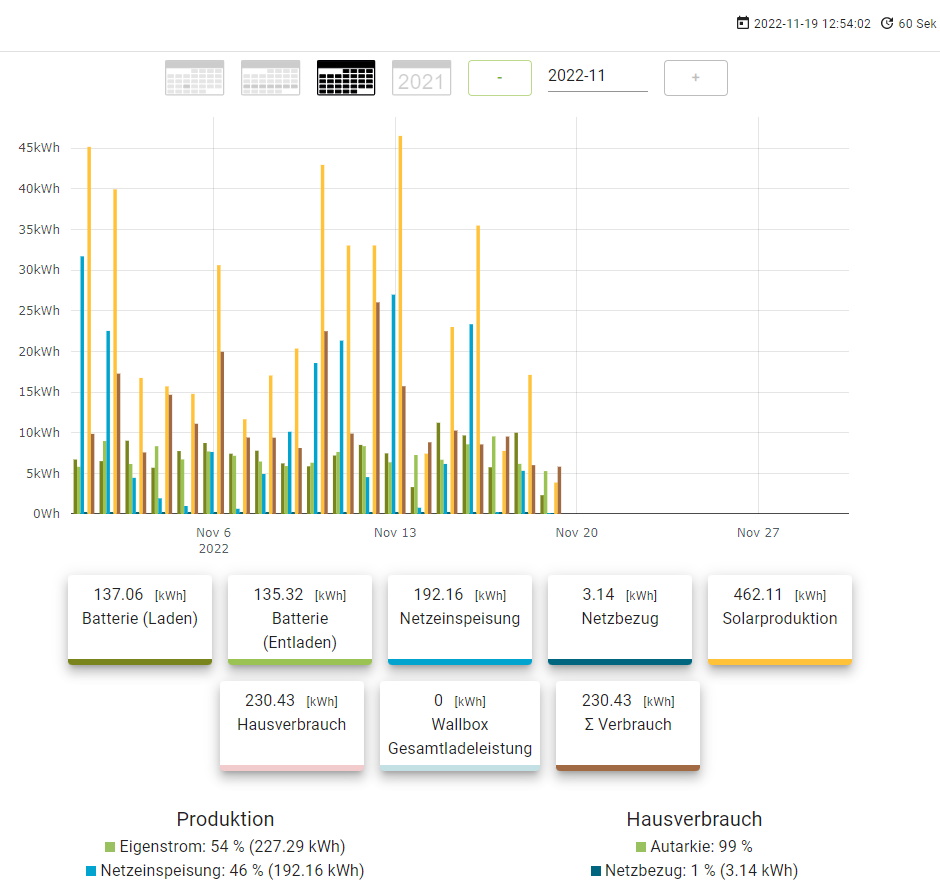Click the 35kWh y-axis label
The image size is (940, 888).
click(39, 230)
